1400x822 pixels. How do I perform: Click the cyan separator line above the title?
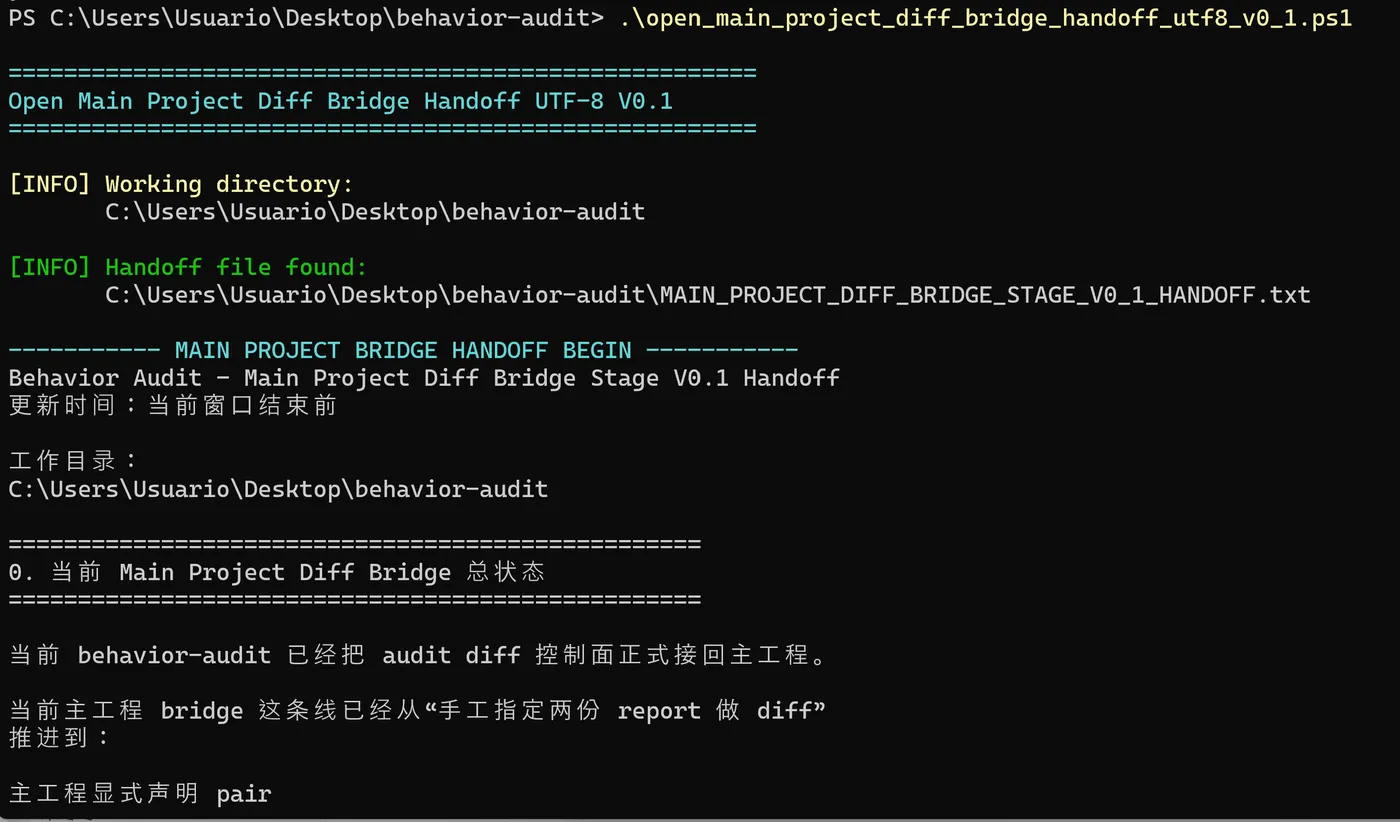[x=382, y=73]
